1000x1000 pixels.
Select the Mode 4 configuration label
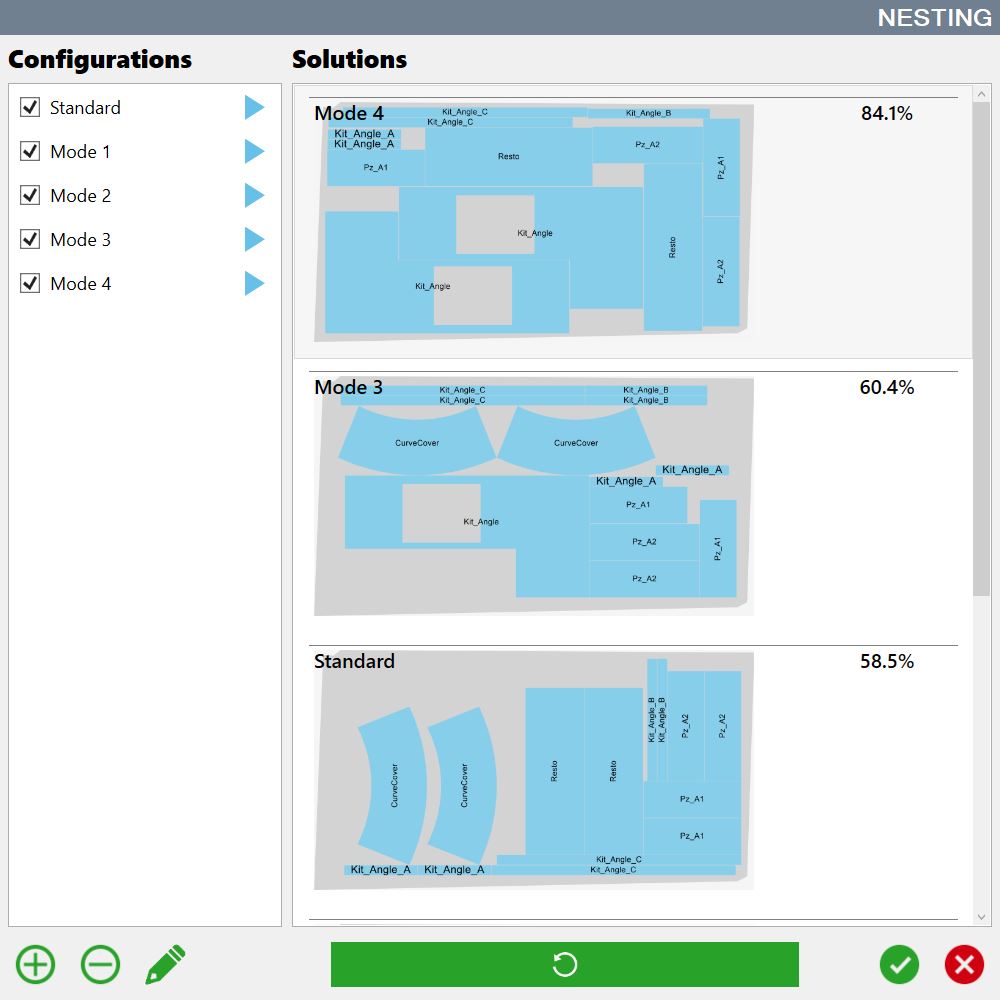coord(80,284)
